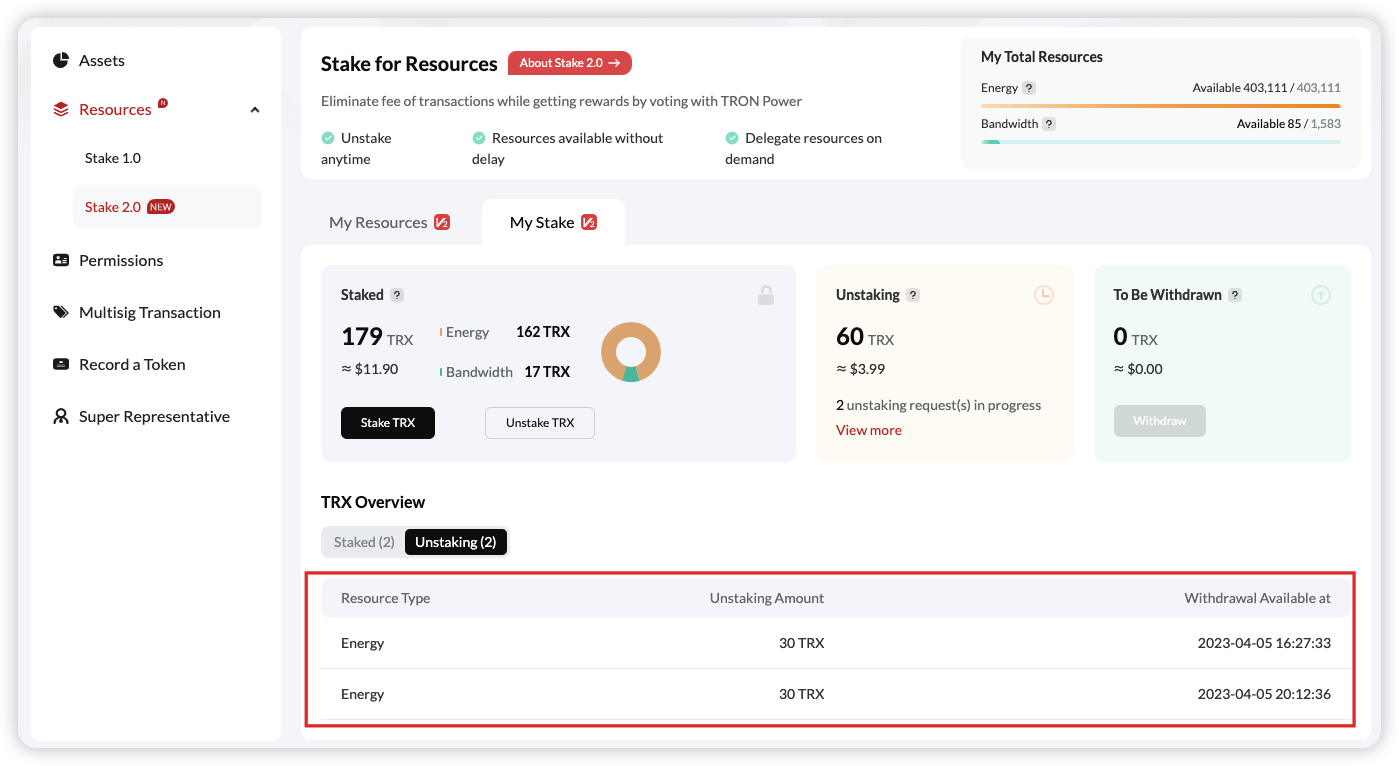
Task: Click the Super Representative person icon
Action: [61, 416]
